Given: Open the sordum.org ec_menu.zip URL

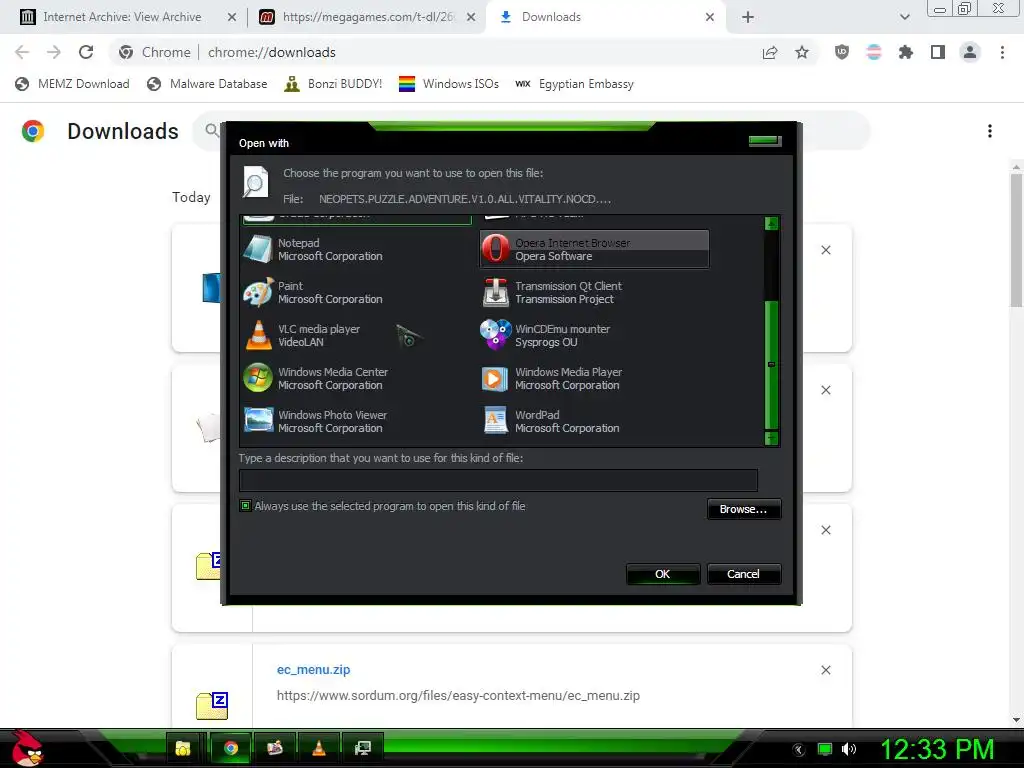Looking at the screenshot, I should coord(458,696).
